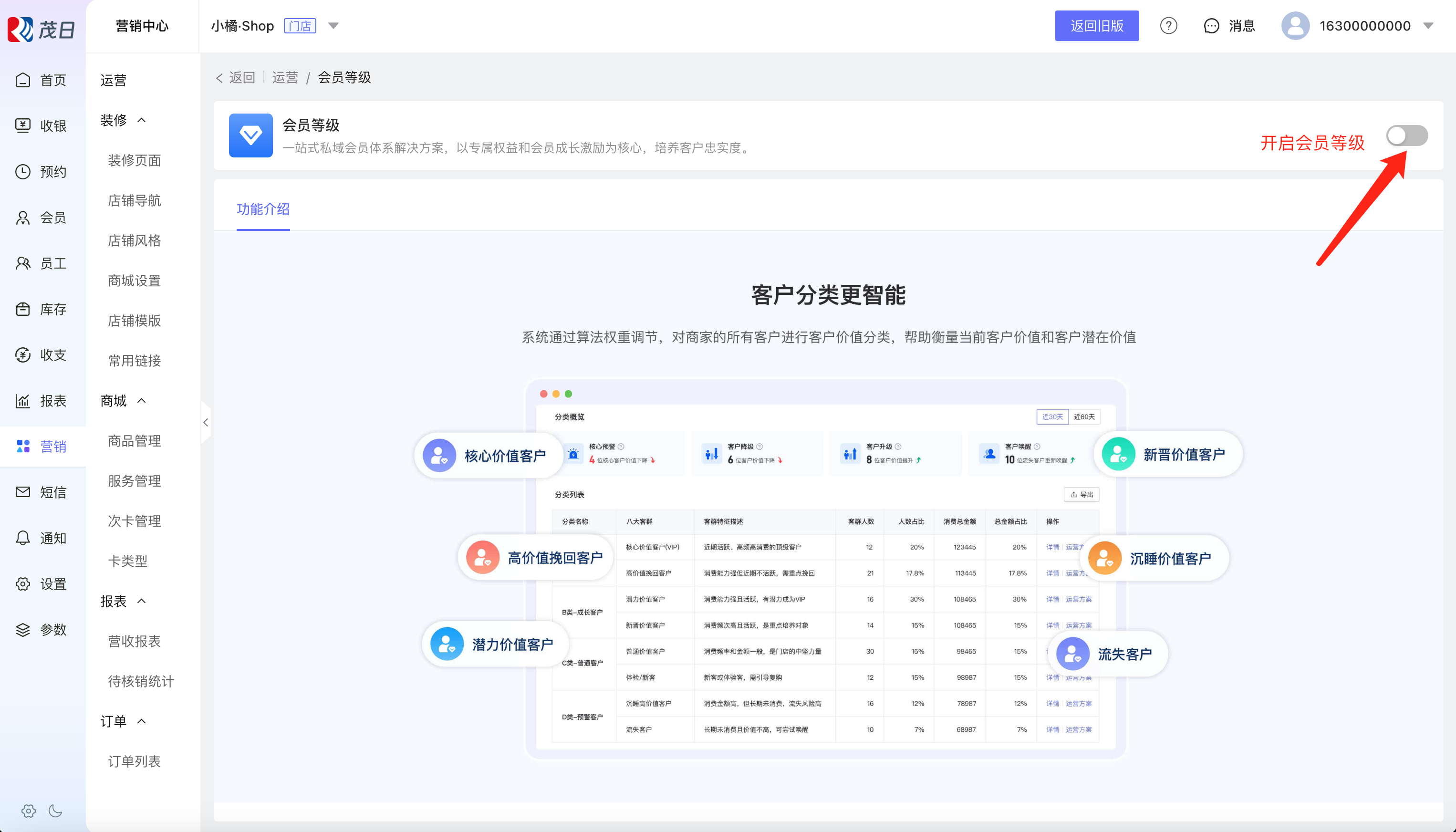Open the 首页 home icon in sidebar
The width and height of the screenshot is (1456, 832).
coord(23,80)
